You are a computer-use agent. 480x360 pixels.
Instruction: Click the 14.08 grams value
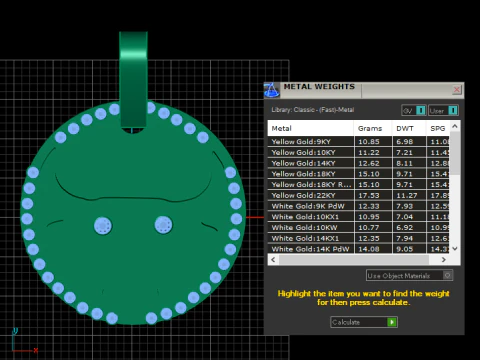369,249
